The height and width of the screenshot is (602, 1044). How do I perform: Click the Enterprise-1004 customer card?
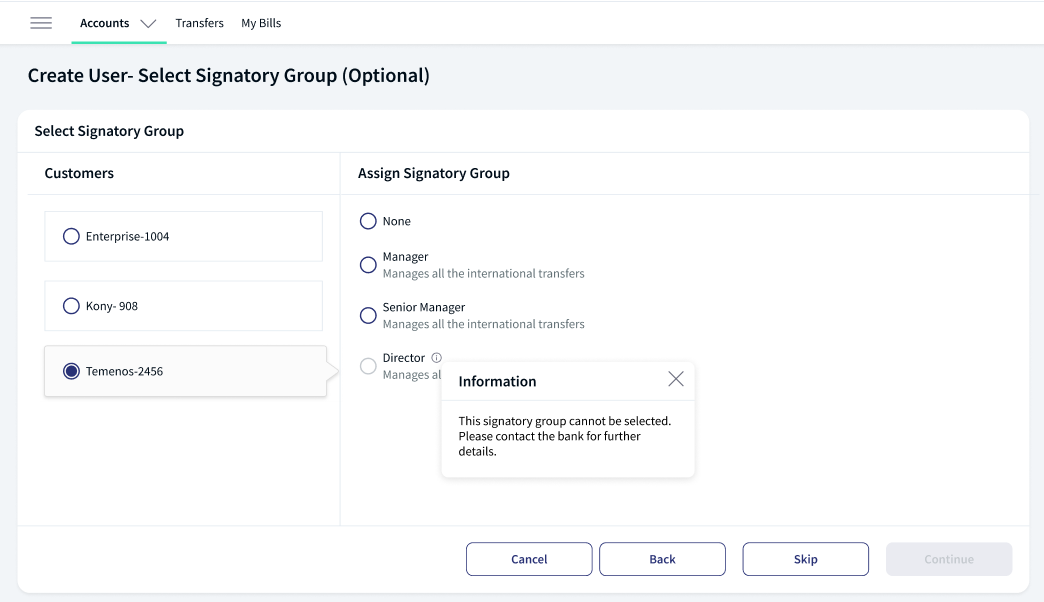pos(184,236)
